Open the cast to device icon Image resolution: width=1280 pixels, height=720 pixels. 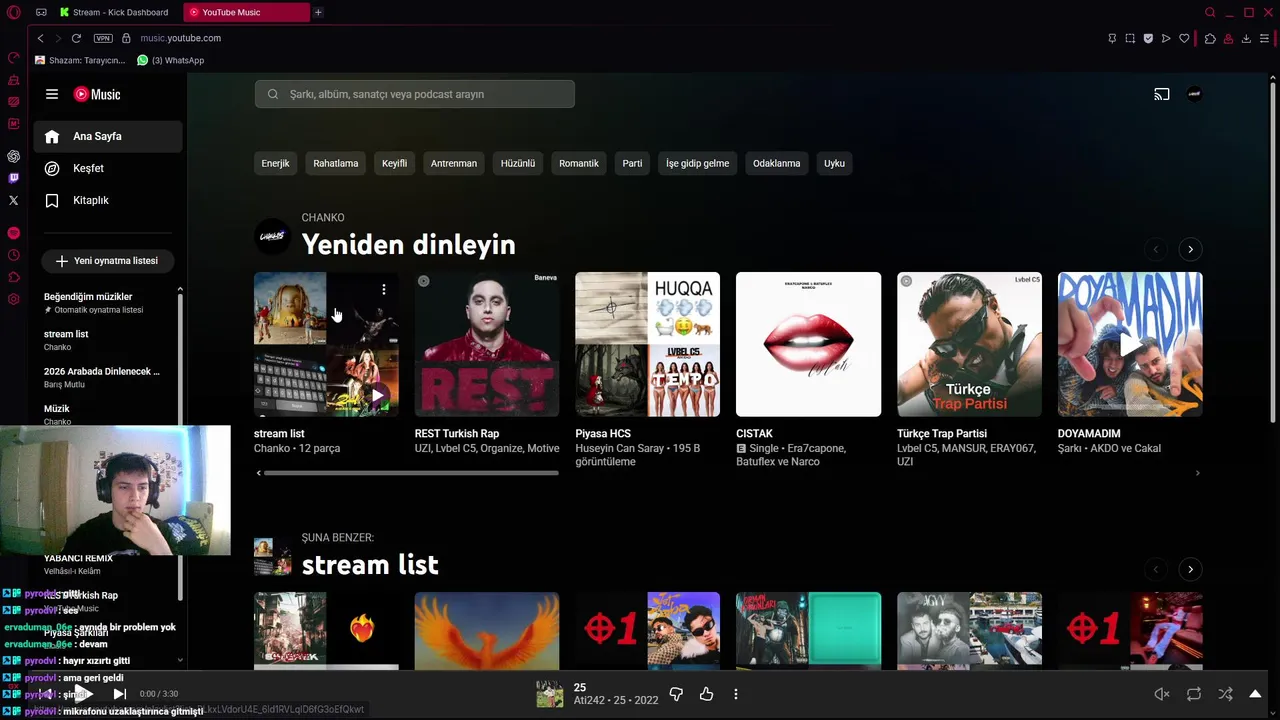tap(1162, 94)
